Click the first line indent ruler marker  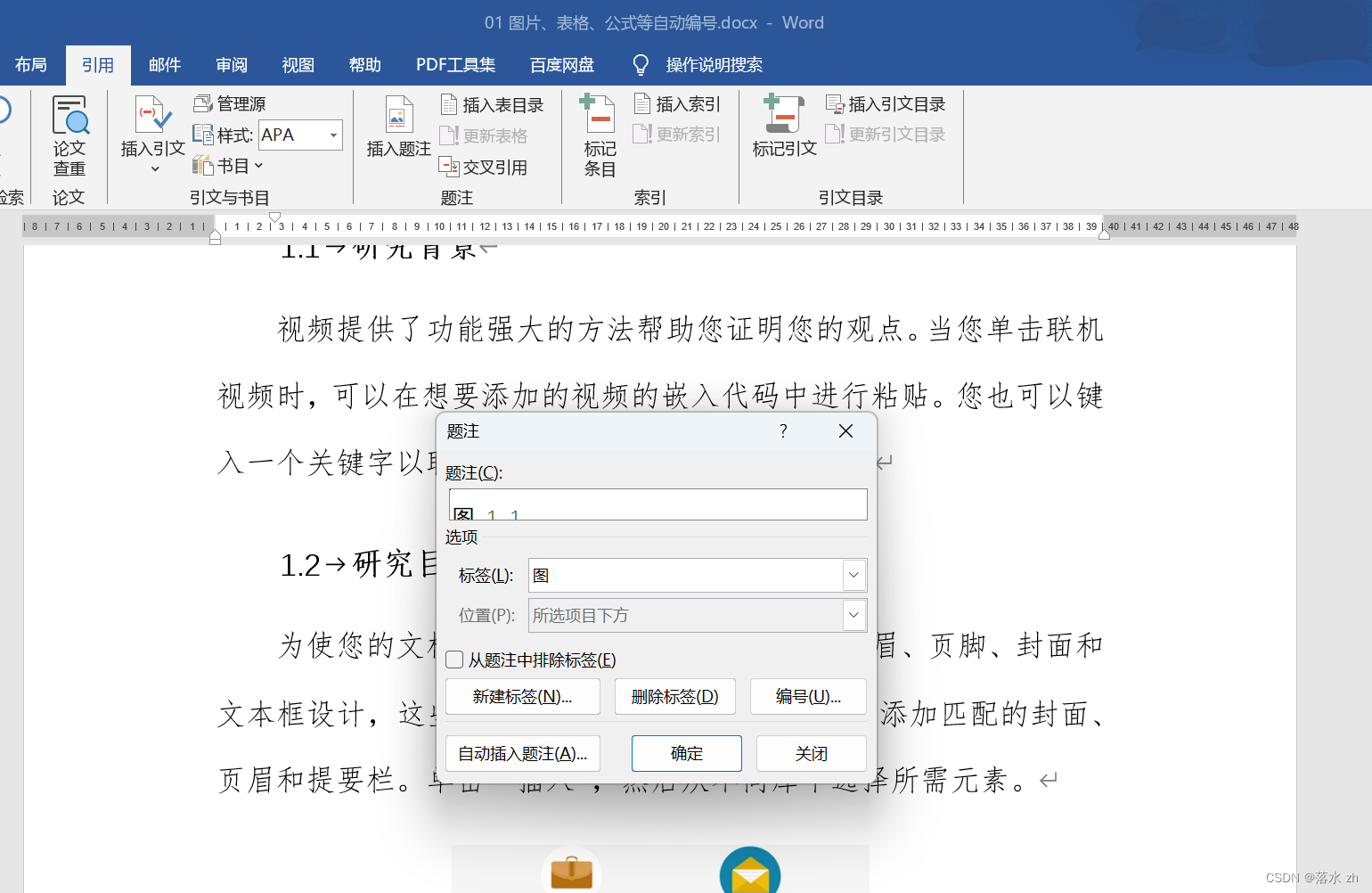point(275,217)
